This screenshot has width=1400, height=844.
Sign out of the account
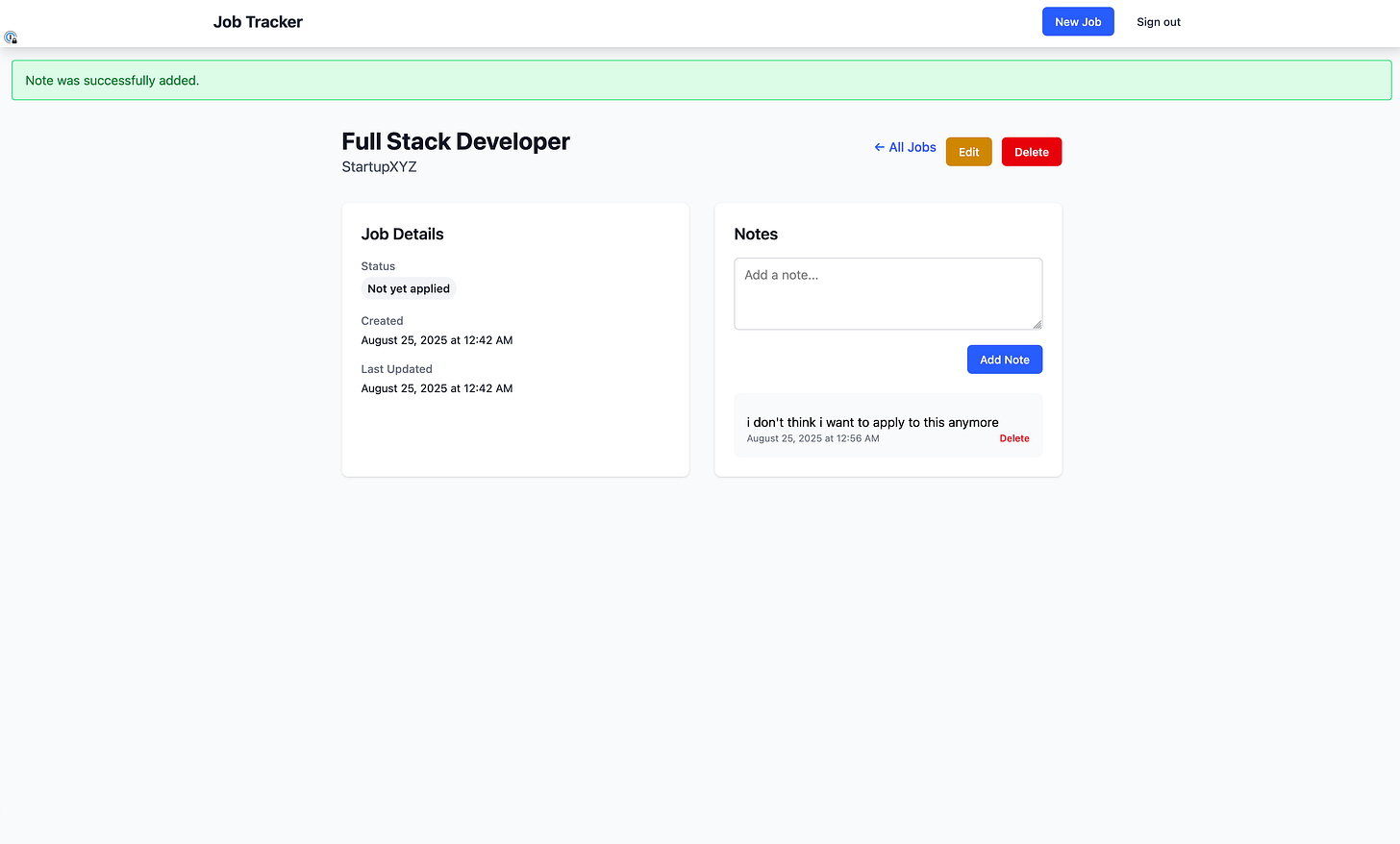[1159, 22]
